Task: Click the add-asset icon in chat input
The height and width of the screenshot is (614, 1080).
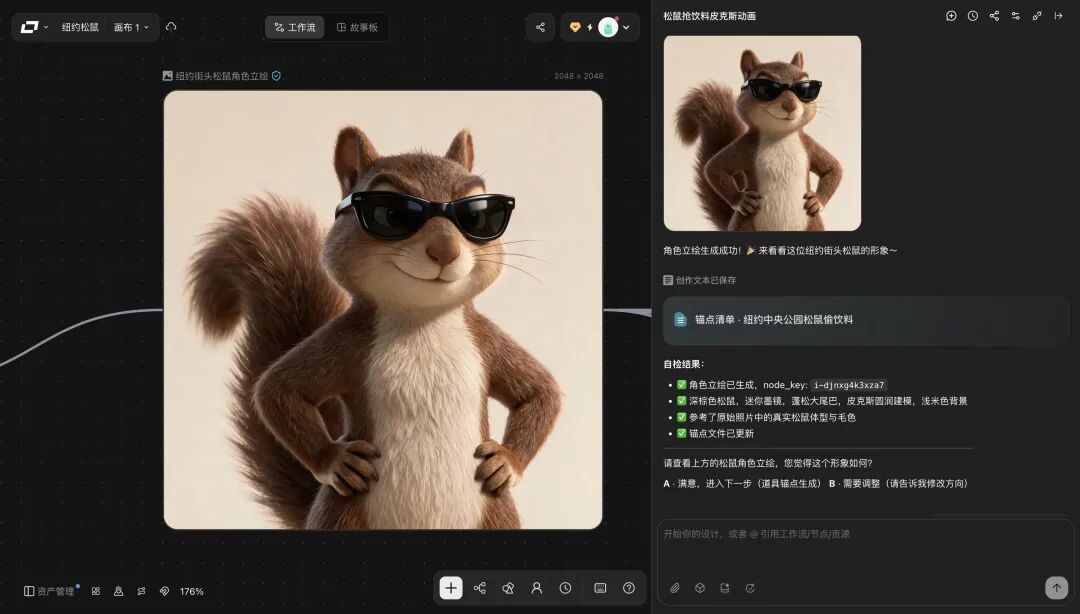Action: point(725,588)
